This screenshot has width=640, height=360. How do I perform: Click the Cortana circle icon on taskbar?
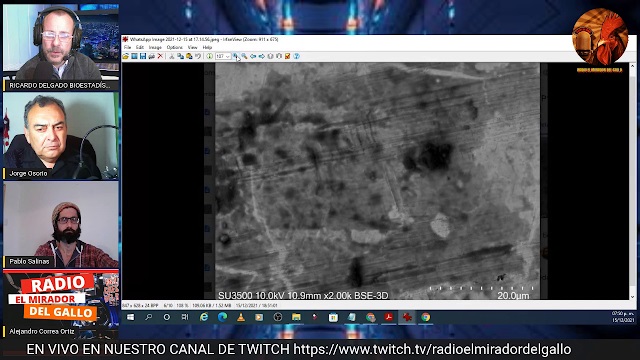(167, 317)
